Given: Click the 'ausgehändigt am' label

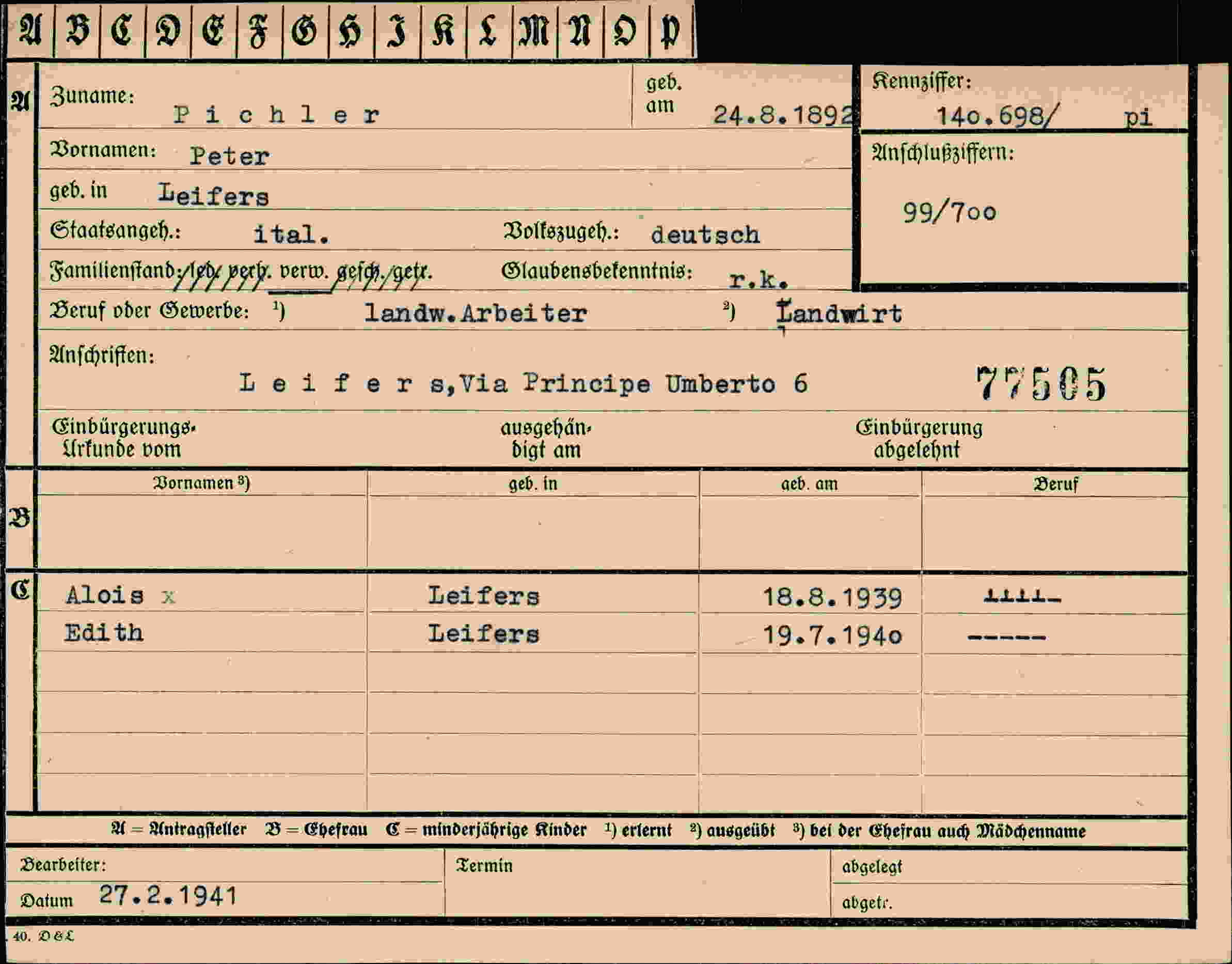Looking at the screenshot, I should (546, 439).
